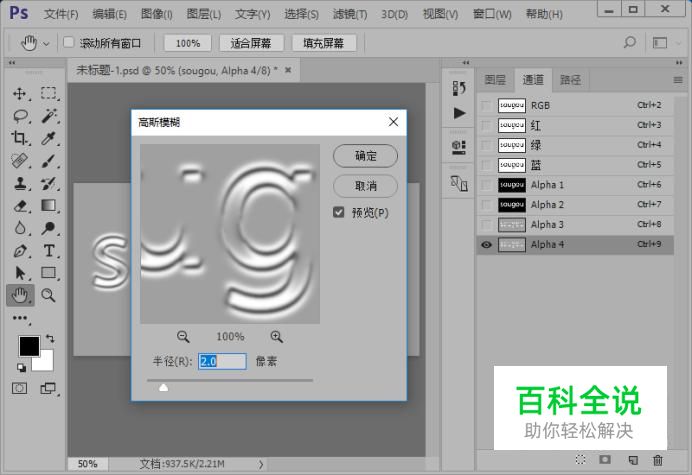This screenshot has width=692, height=475.
Task: Expand the status bar info arrow
Action: click(x=261, y=464)
